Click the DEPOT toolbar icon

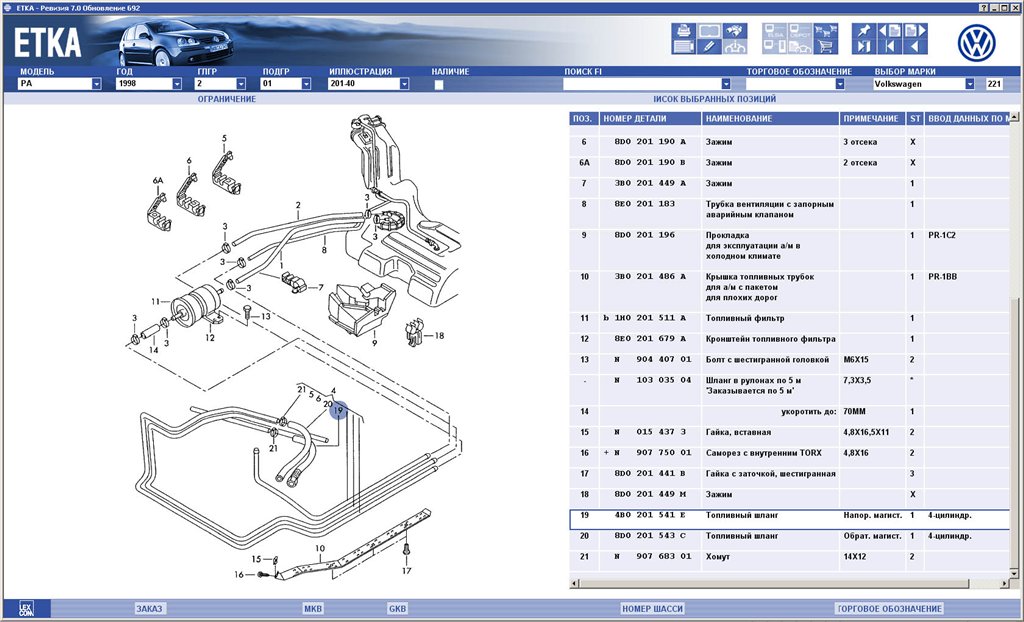[800, 31]
